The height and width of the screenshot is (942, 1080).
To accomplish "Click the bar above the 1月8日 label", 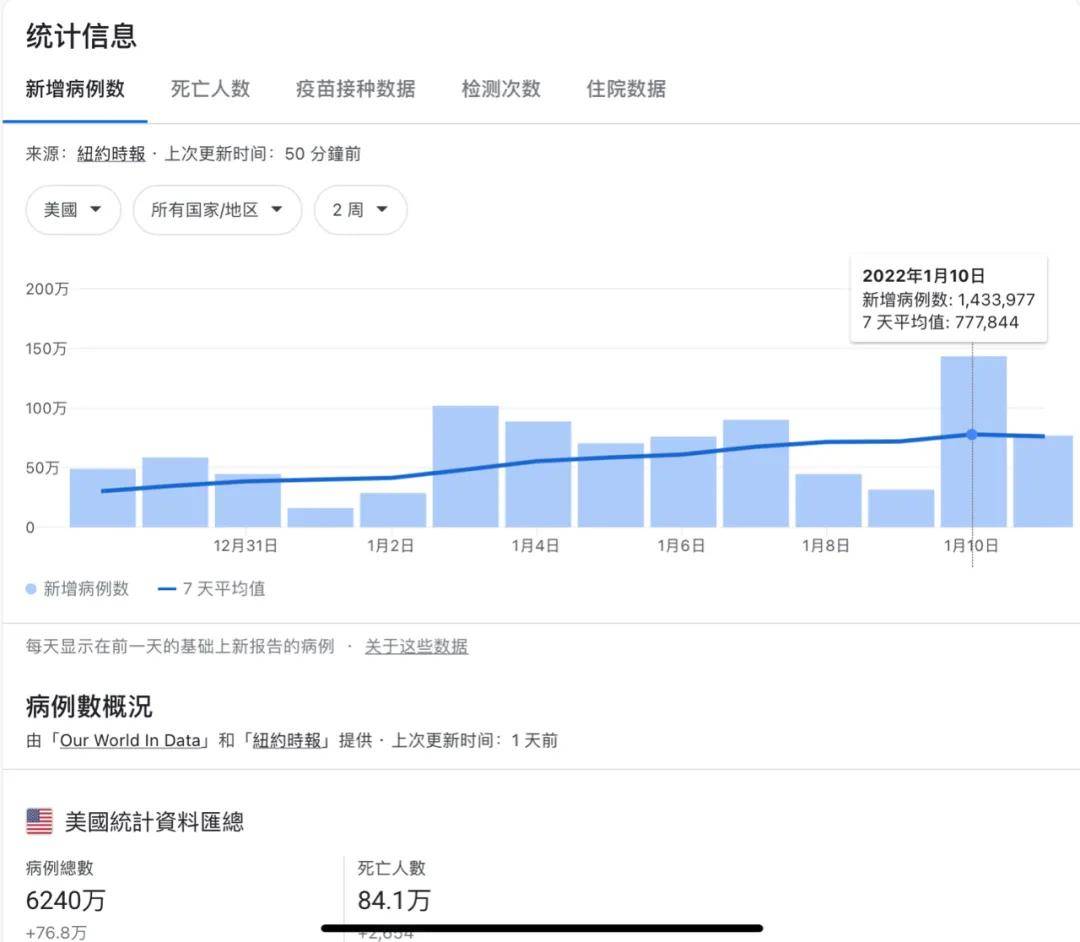I will [828, 501].
